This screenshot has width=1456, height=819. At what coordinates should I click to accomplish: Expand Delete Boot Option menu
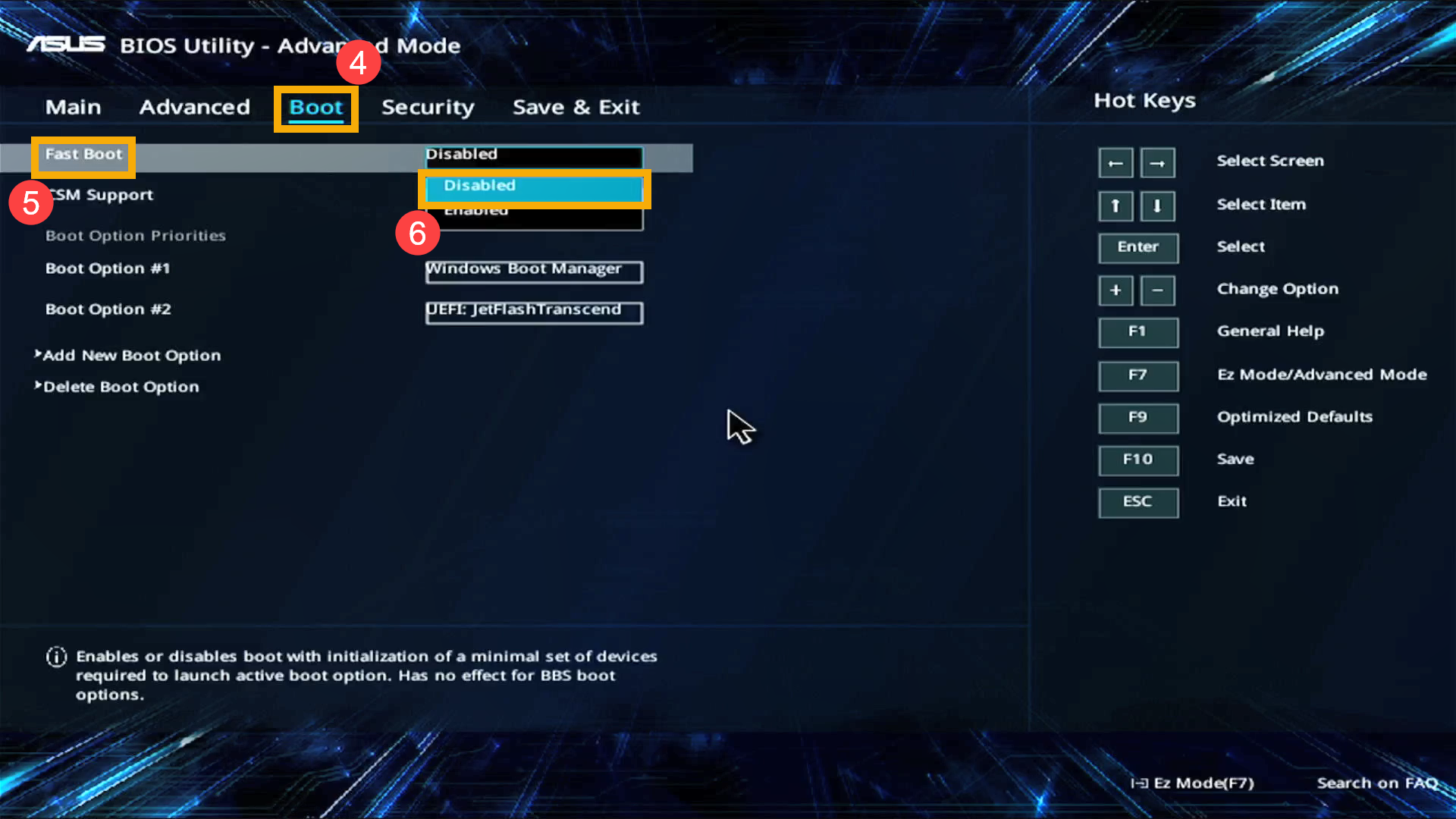(121, 387)
